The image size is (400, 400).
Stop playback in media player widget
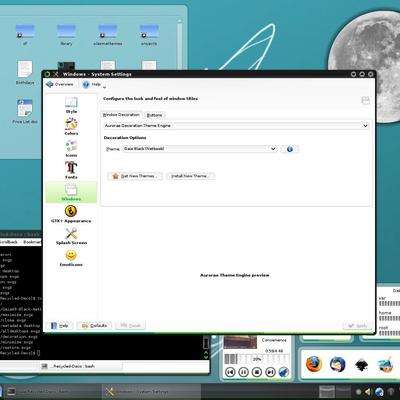pos(257,372)
